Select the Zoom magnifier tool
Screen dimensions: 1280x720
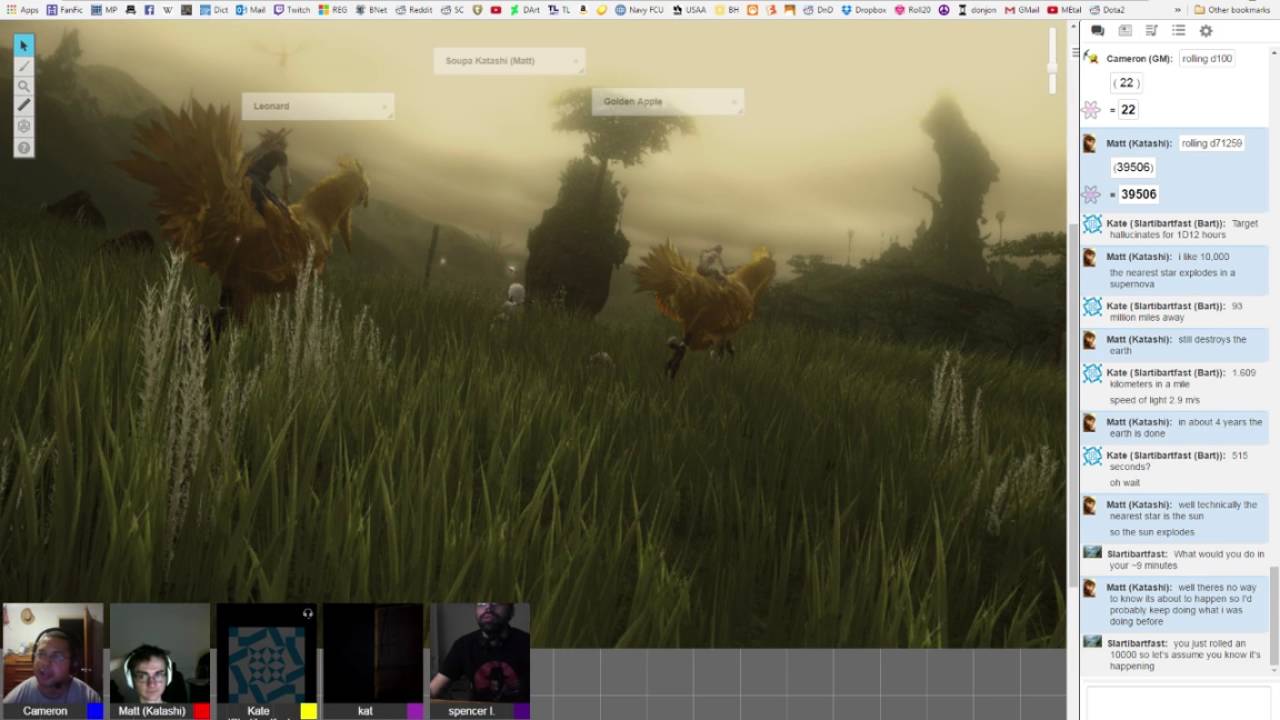pos(24,86)
